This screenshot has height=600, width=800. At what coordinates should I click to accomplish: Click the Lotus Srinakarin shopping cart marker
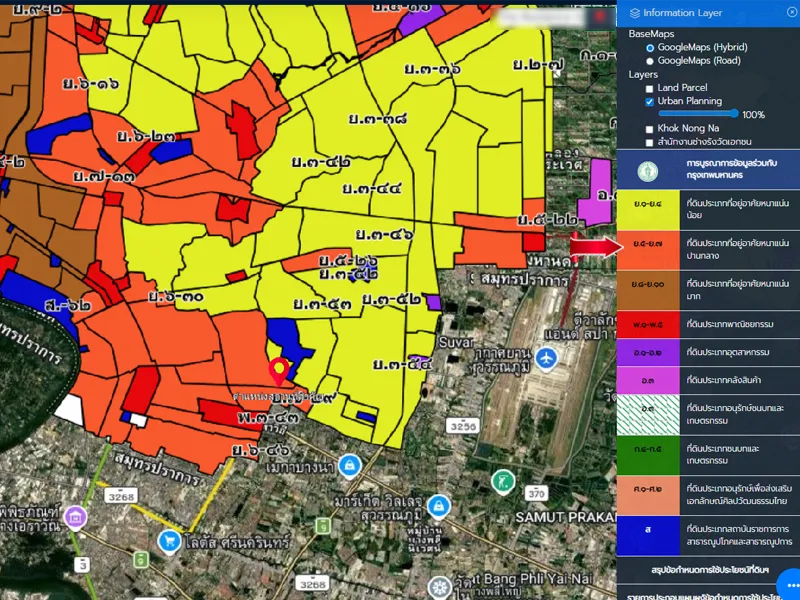click(169, 541)
